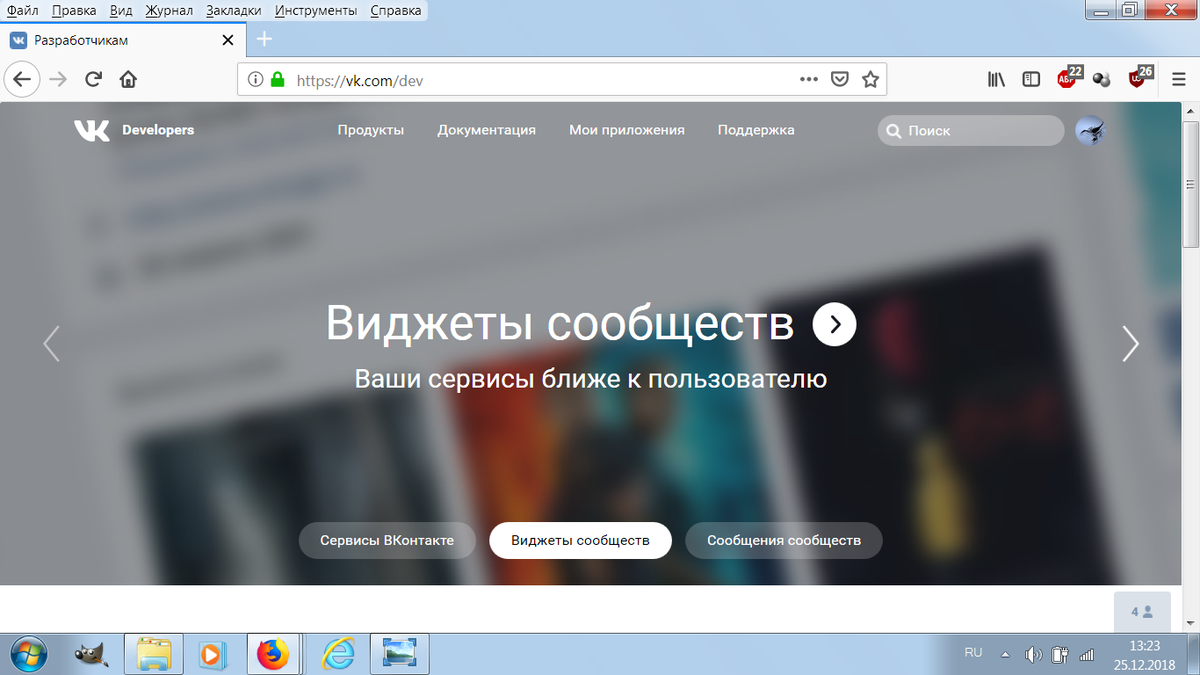Go back to previous page
Image resolution: width=1200 pixels, height=675 pixels.
click(x=23, y=79)
